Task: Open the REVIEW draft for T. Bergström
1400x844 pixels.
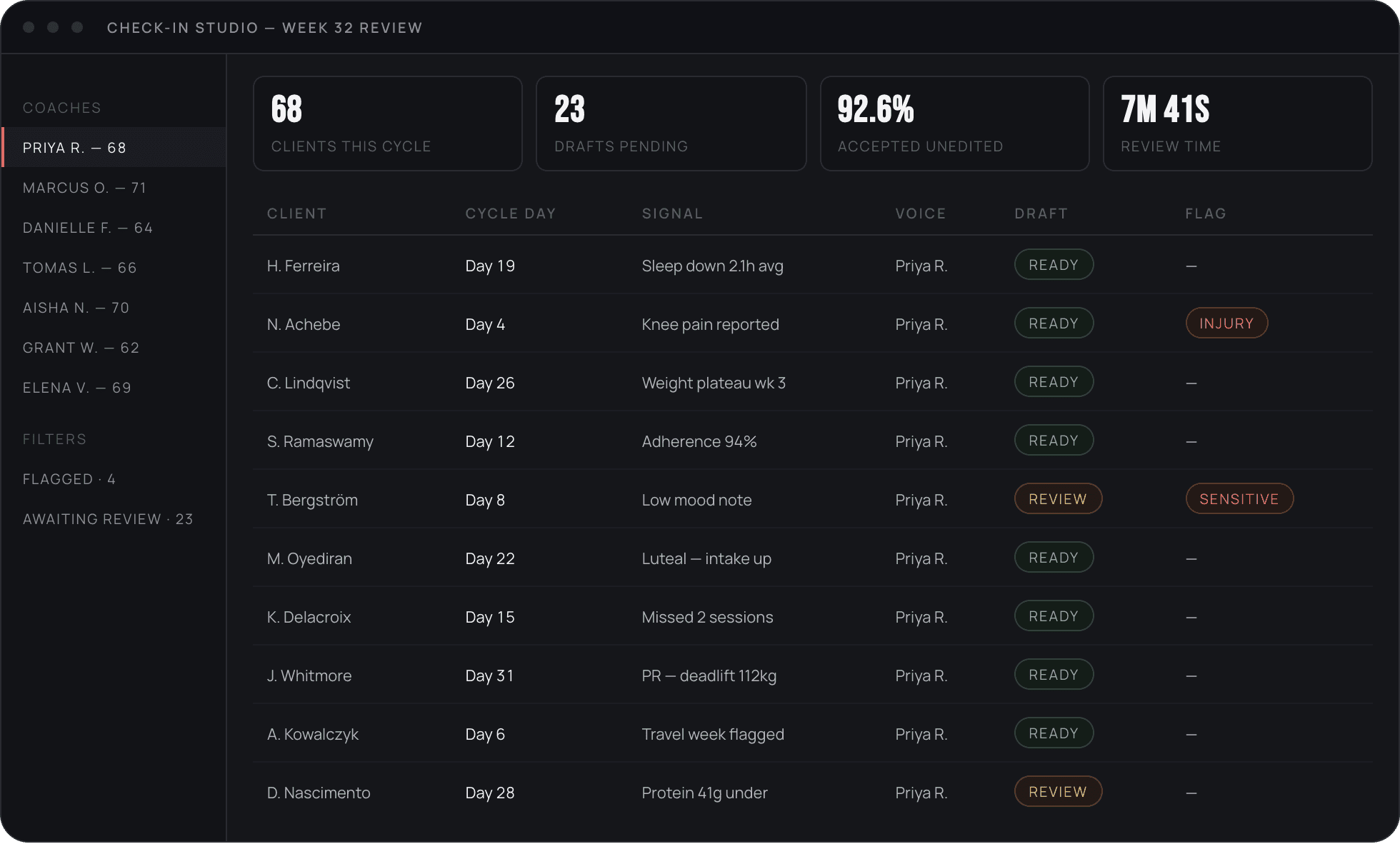Action: tap(1058, 499)
